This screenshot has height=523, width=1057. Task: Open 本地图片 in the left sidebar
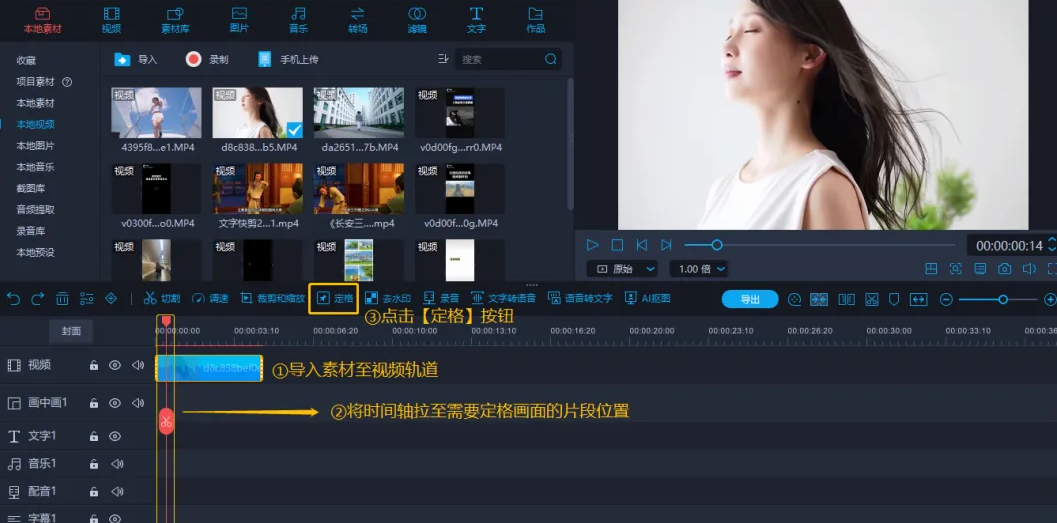tap(35, 146)
